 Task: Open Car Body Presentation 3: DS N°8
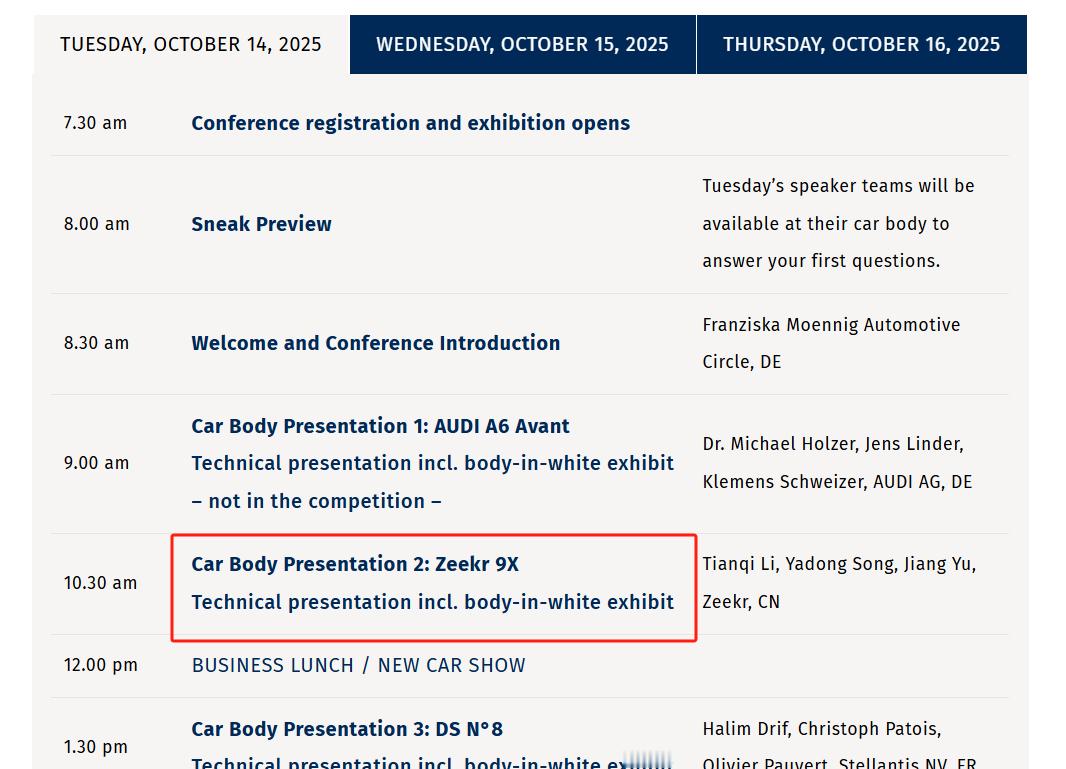347,729
